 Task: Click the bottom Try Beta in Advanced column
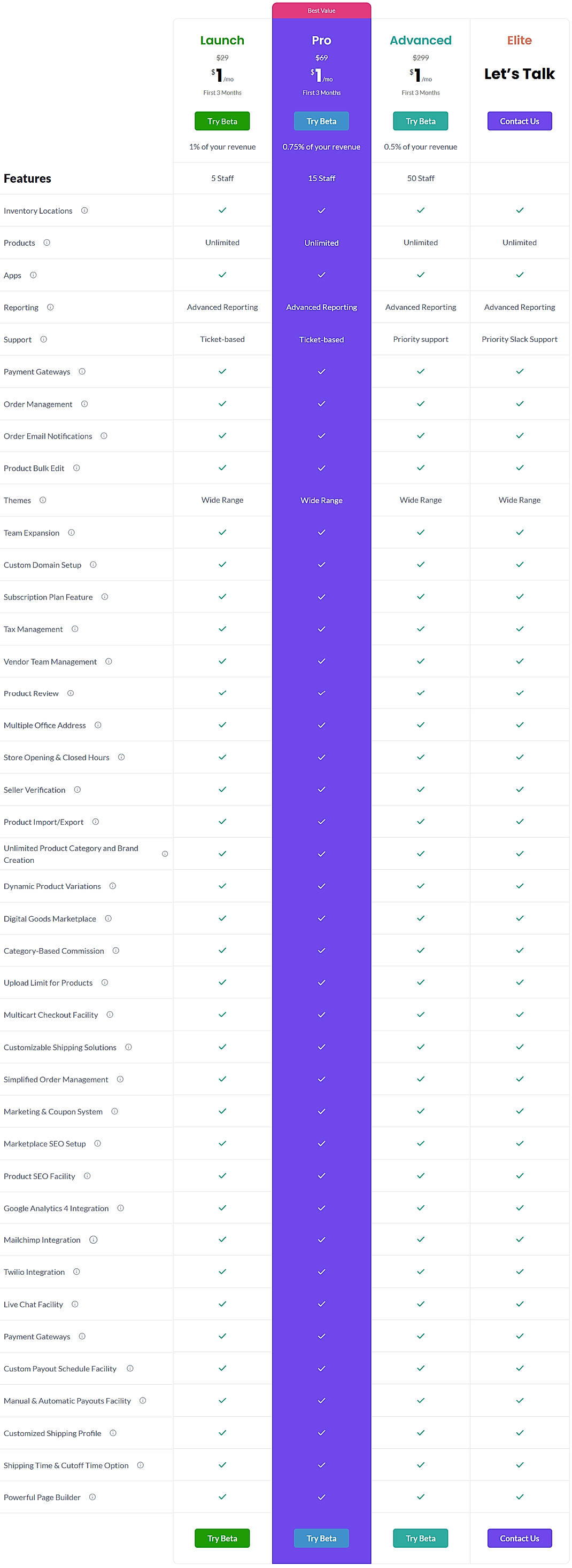click(420, 1538)
